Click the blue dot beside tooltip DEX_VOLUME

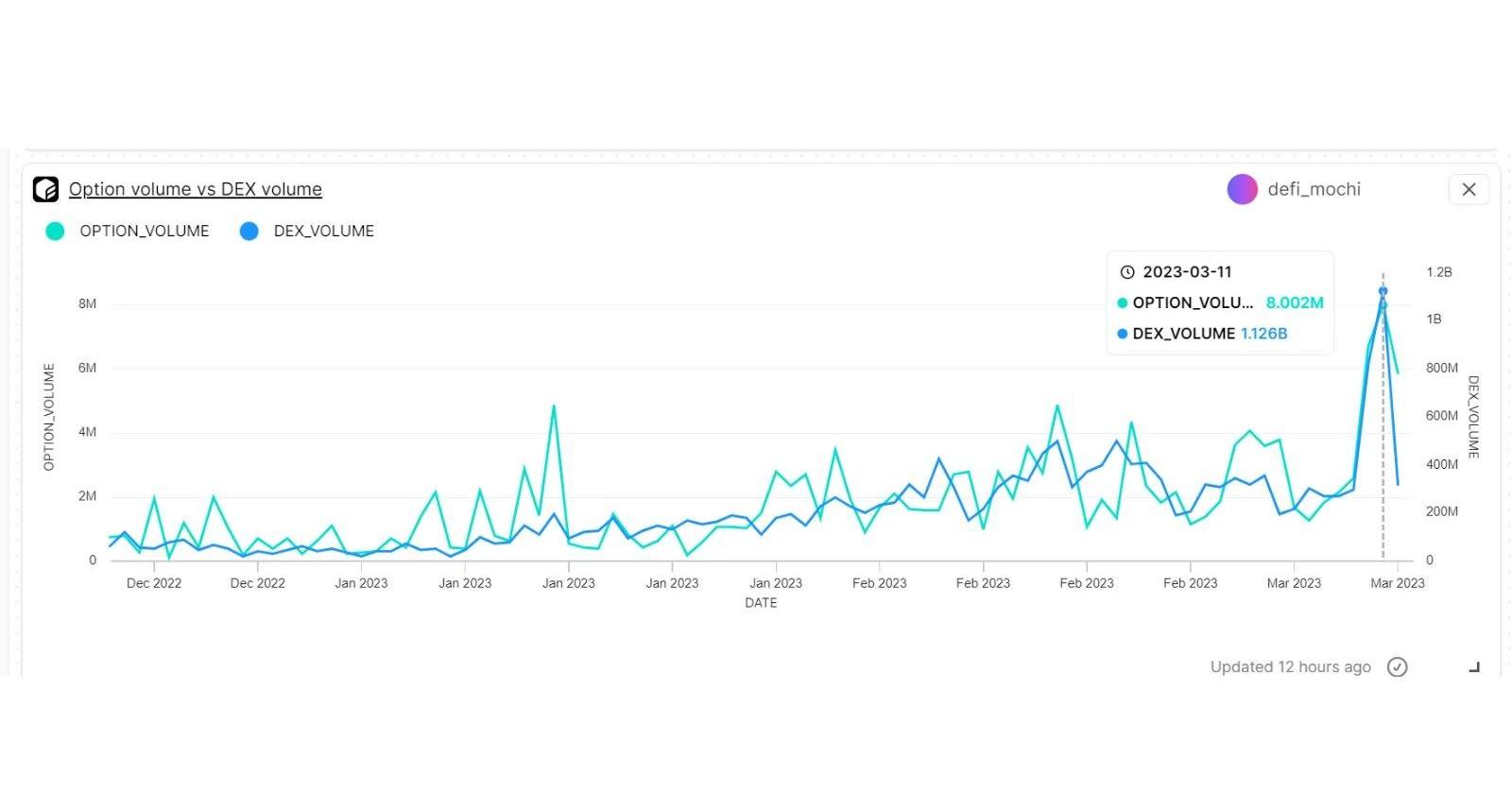[1122, 334]
